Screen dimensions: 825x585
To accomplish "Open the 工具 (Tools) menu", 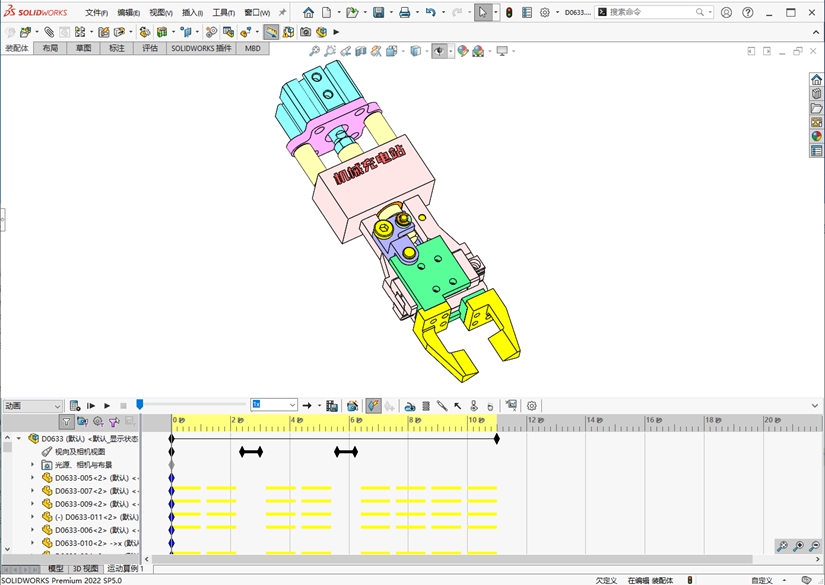I will (222, 13).
